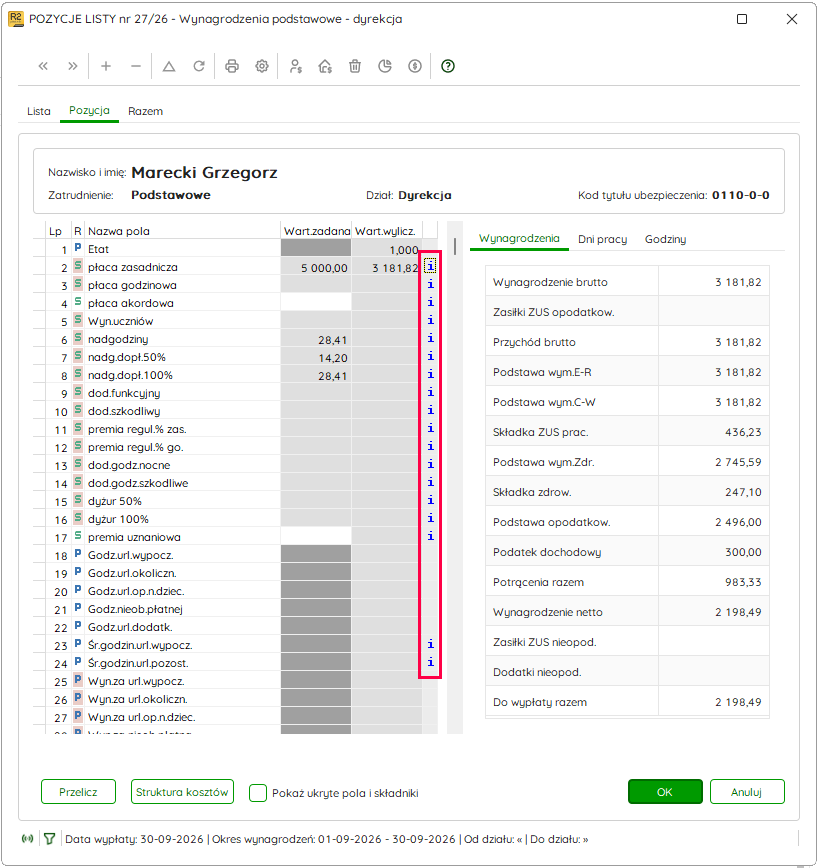This screenshot has width=818, height=868.
Task: Open settings with the gear icon
Action: click(262, 66)
